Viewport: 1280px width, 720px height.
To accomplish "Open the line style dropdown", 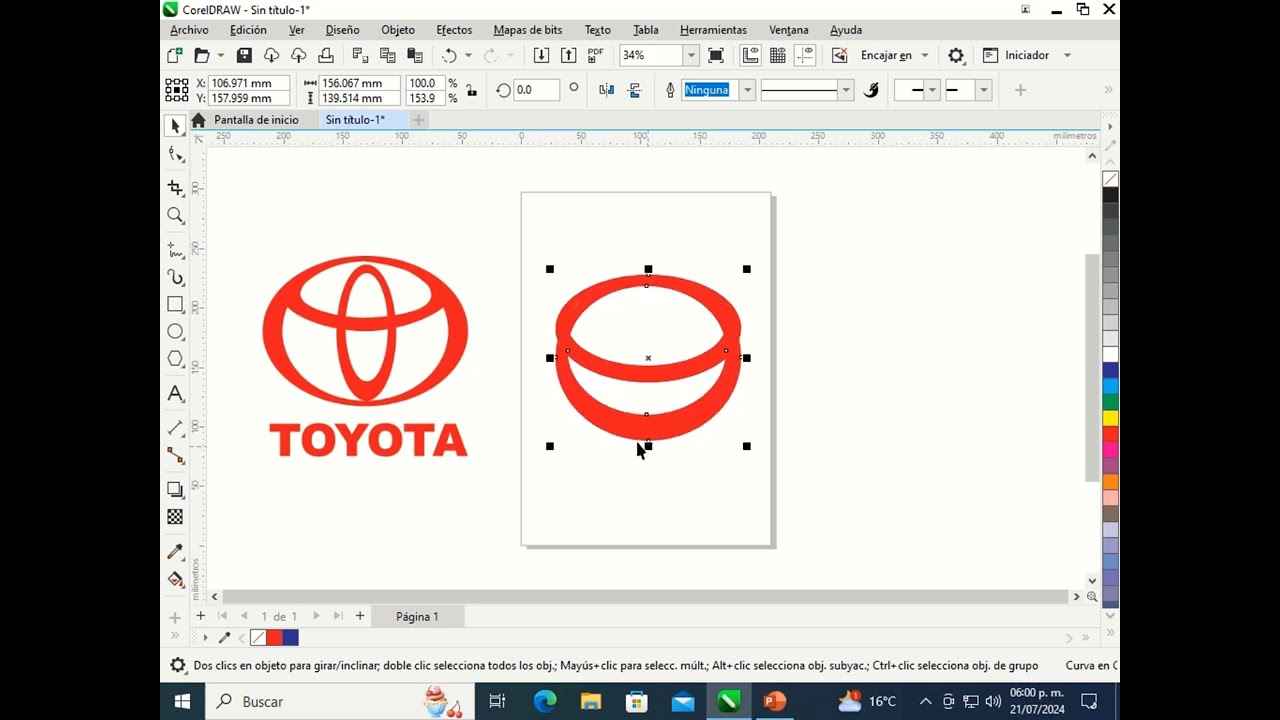I will pos(846,90).
